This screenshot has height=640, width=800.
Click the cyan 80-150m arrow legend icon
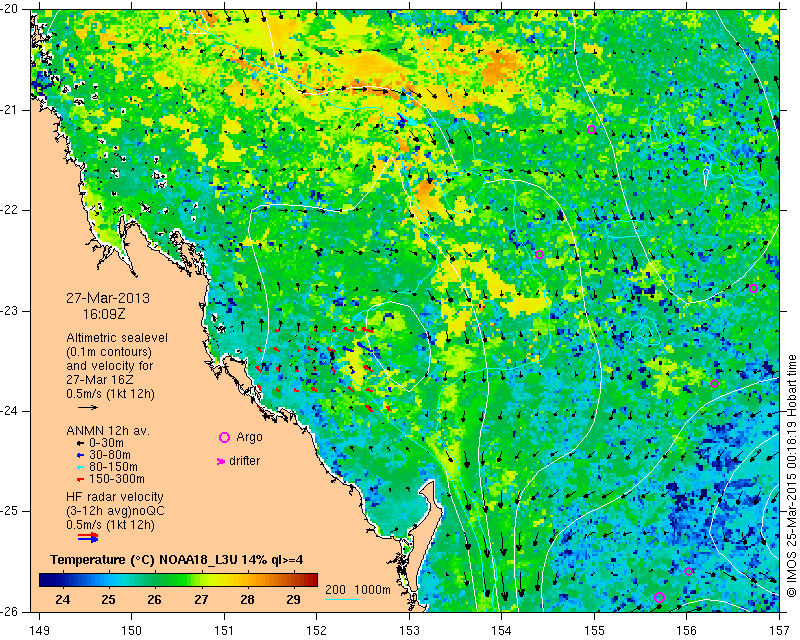[x=80, y=467]
